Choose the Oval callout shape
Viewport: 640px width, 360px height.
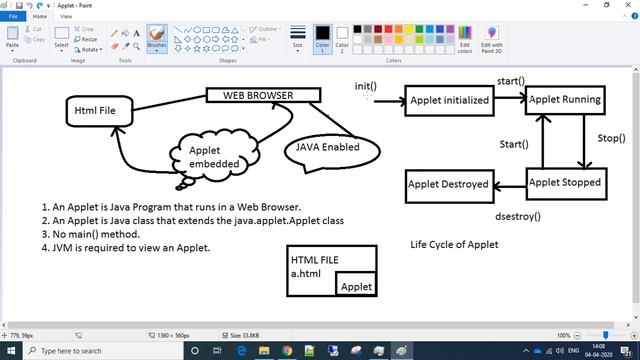pos(225,49)
